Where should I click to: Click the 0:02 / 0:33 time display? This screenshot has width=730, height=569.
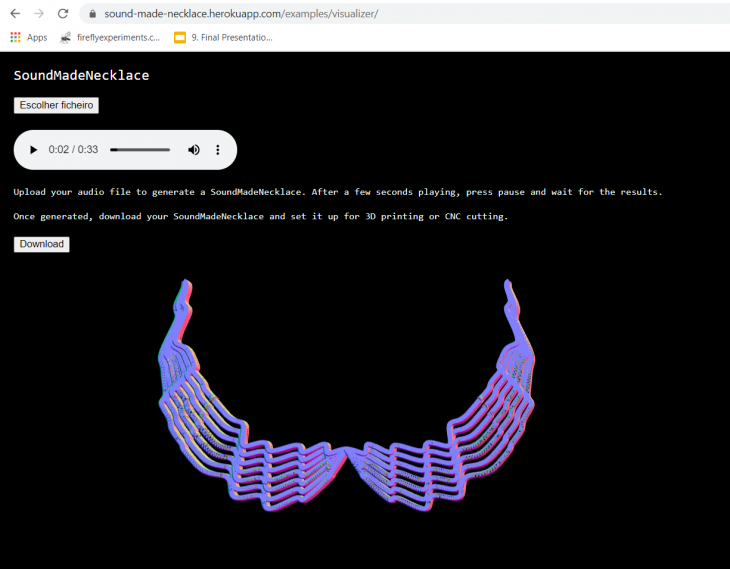[73, 150]
